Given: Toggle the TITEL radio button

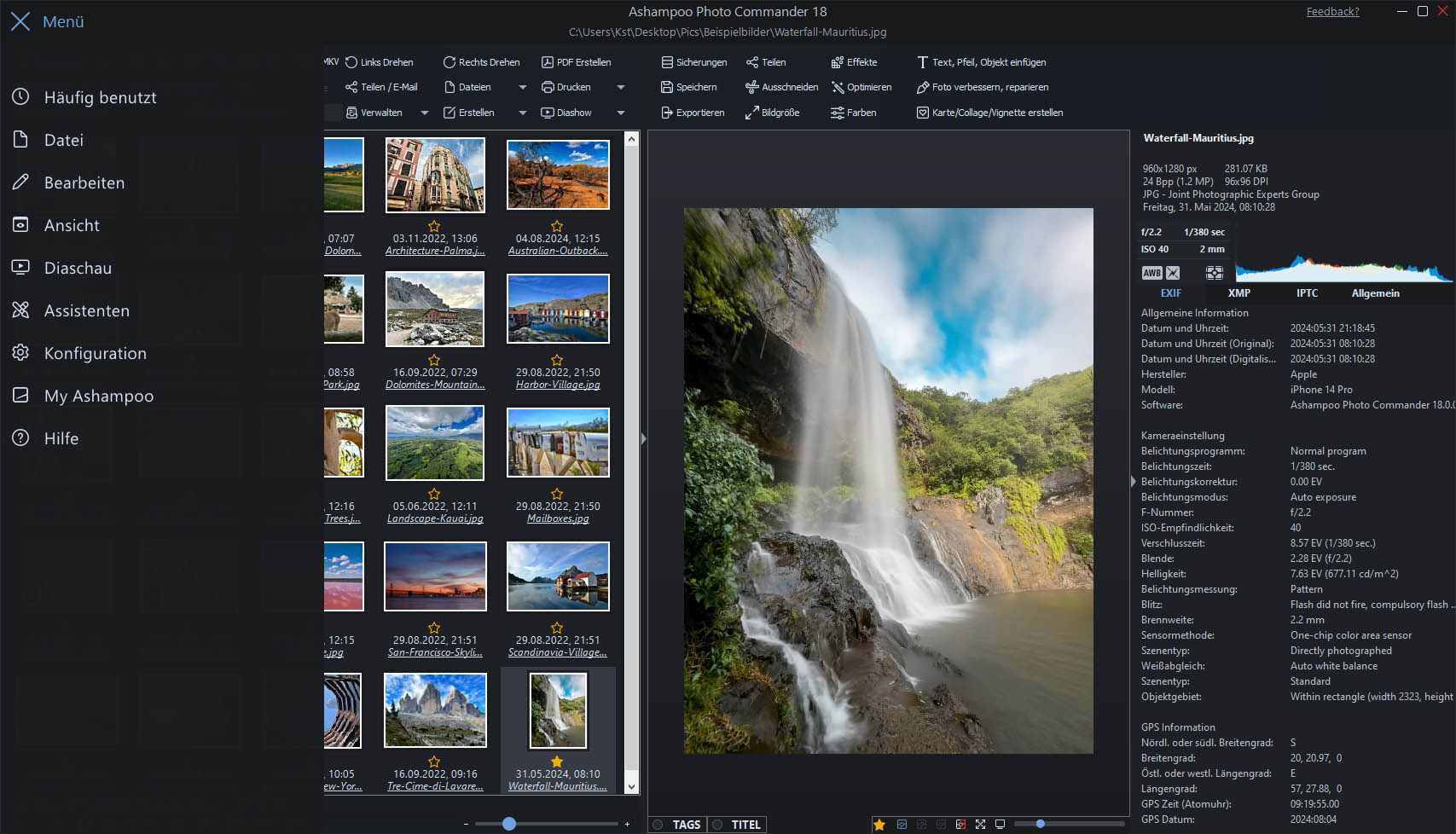Looking at the screenshot, I should tap(717, 825).
